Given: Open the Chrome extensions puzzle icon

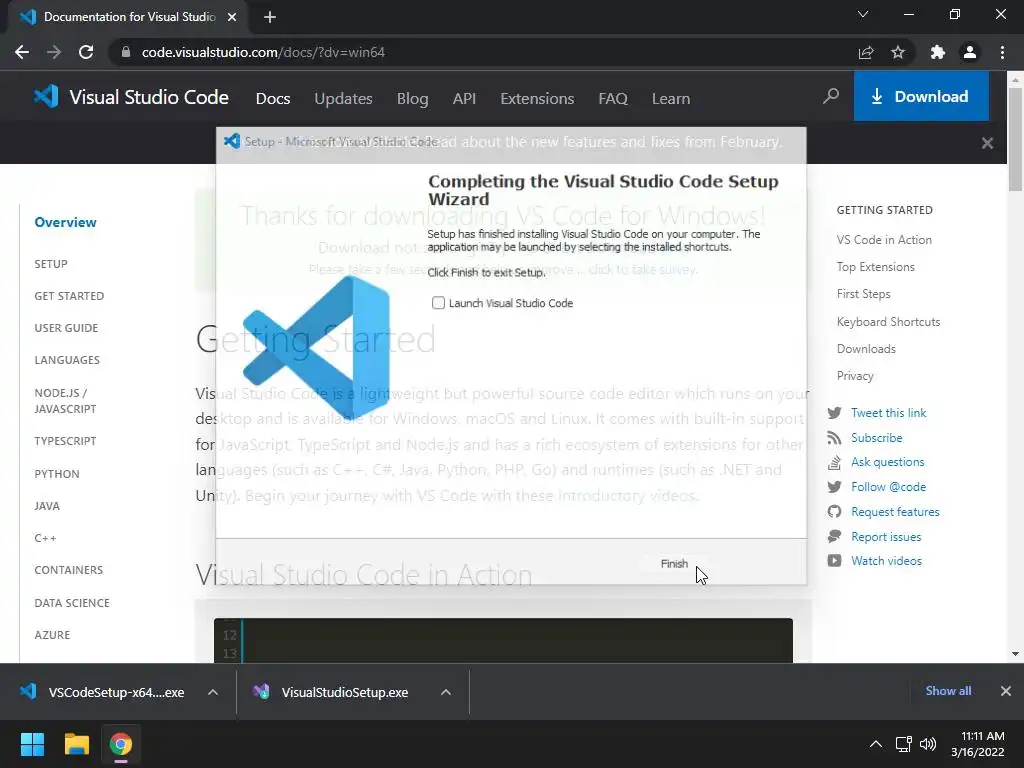Looking at the screenshot, I should coord(938,52).
